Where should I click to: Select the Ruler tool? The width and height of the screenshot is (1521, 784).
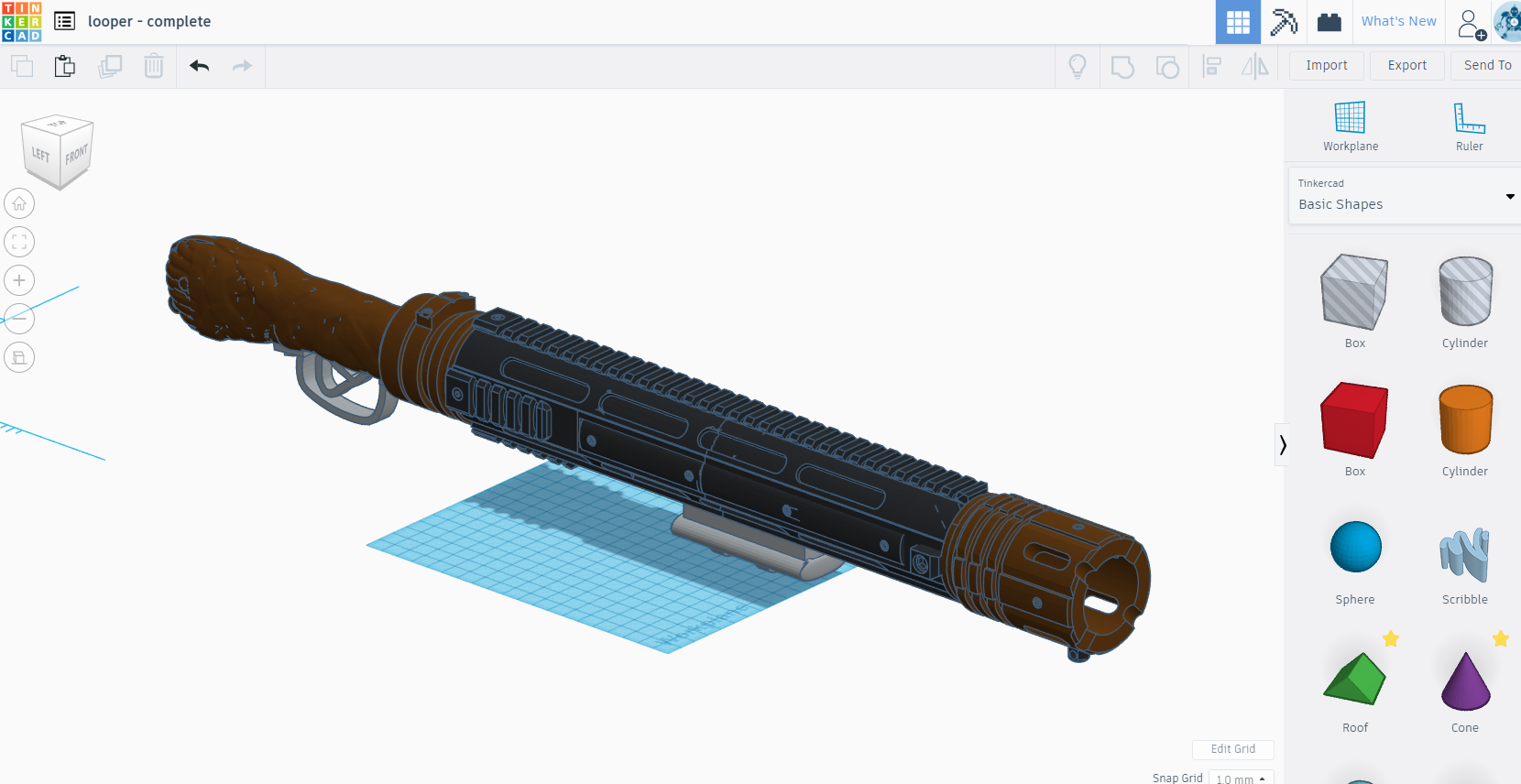1470,126
